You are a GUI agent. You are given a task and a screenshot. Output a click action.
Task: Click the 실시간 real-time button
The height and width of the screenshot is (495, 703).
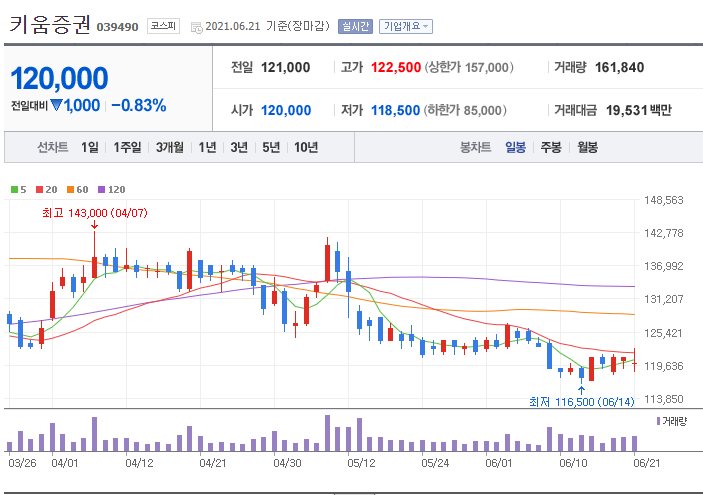[x=355, y=26]
